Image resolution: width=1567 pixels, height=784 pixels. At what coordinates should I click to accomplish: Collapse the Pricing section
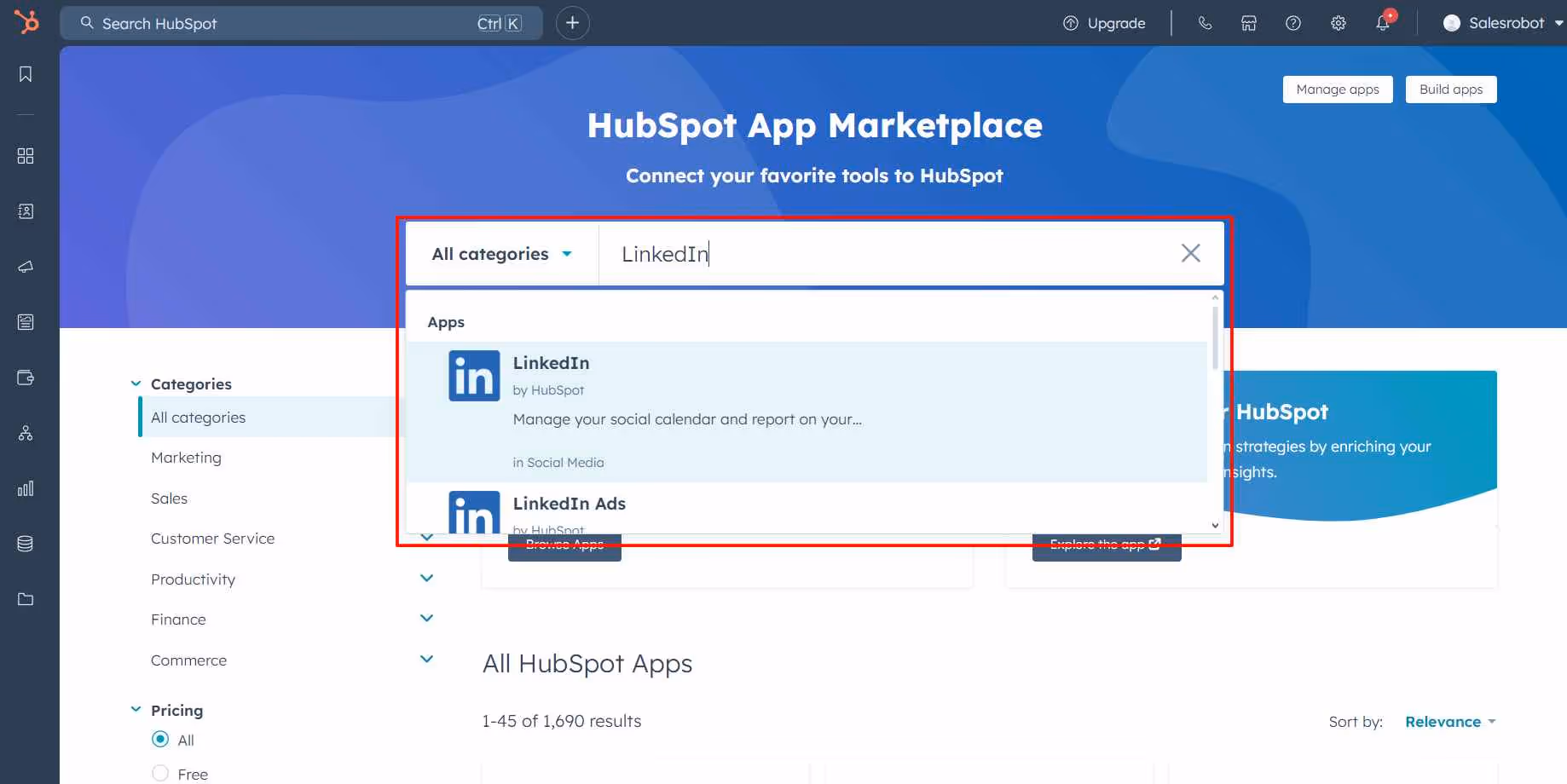click(x=135, y=708)
